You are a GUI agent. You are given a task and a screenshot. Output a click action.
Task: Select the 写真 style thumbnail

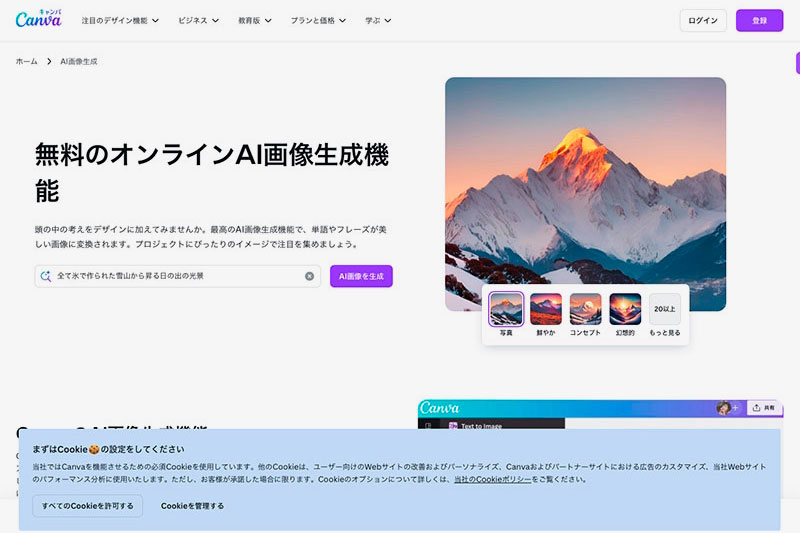click(506, 309)
